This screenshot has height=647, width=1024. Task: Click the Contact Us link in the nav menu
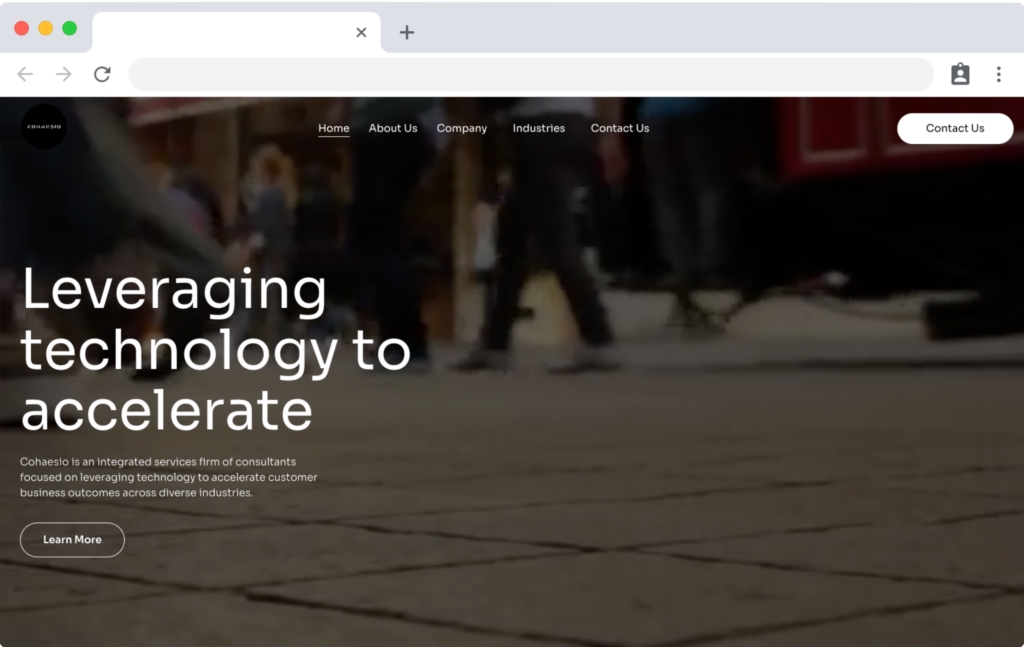[x=620, y=128]
